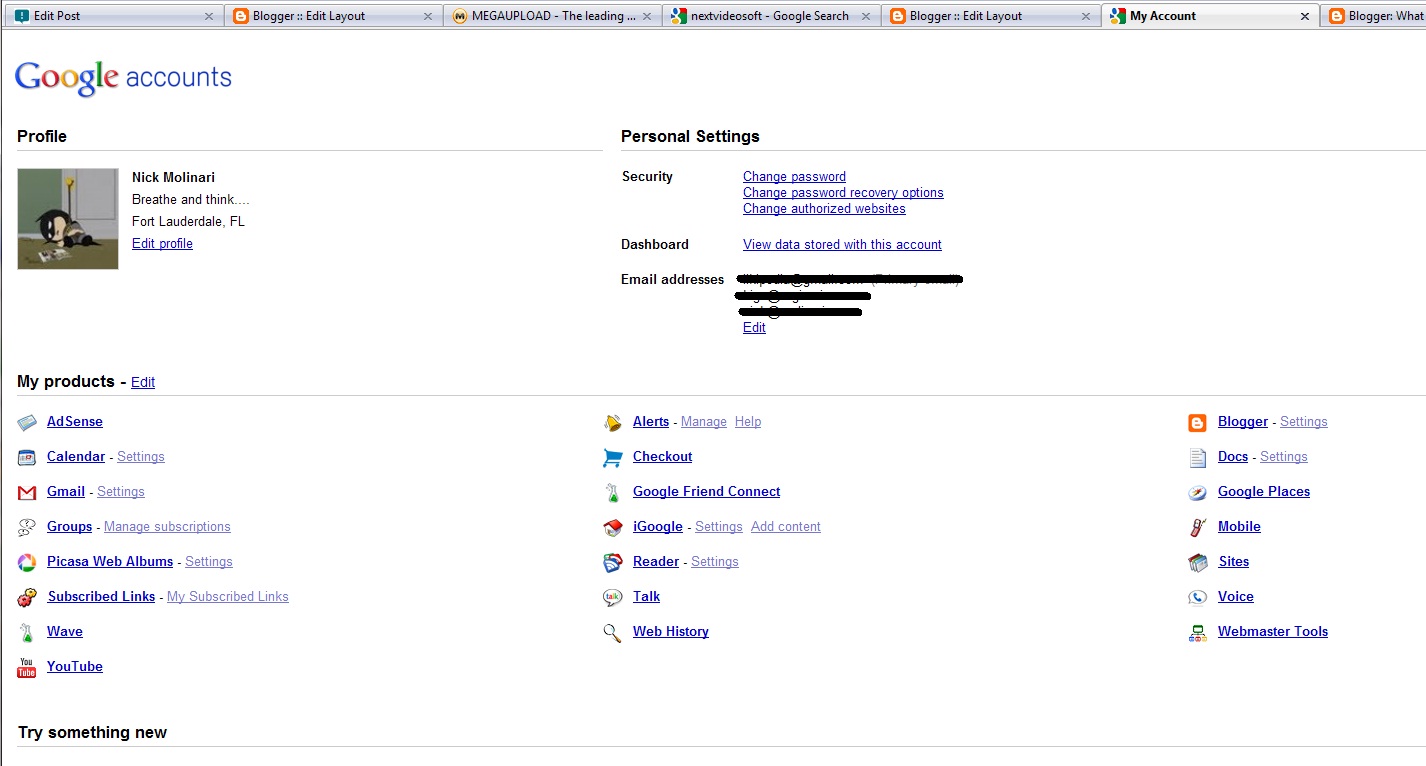Close the MEGAUPLOAD tab
1426x766 pixels.
(646, 16)
